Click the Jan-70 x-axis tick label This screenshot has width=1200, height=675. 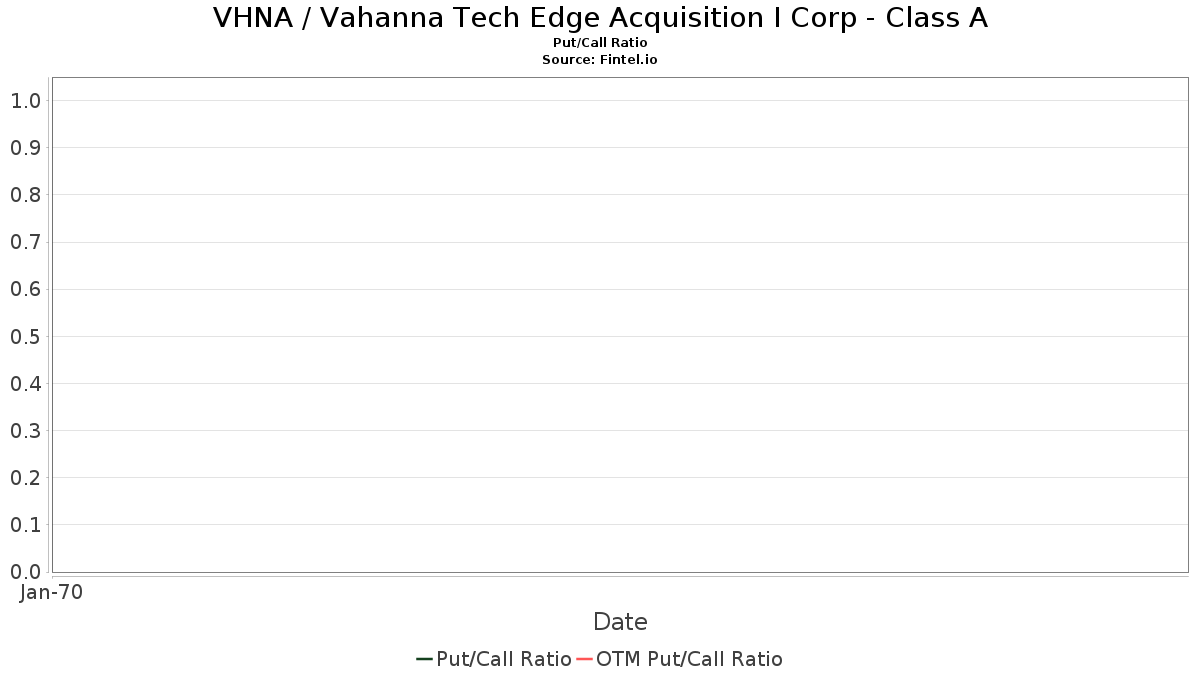52,592
